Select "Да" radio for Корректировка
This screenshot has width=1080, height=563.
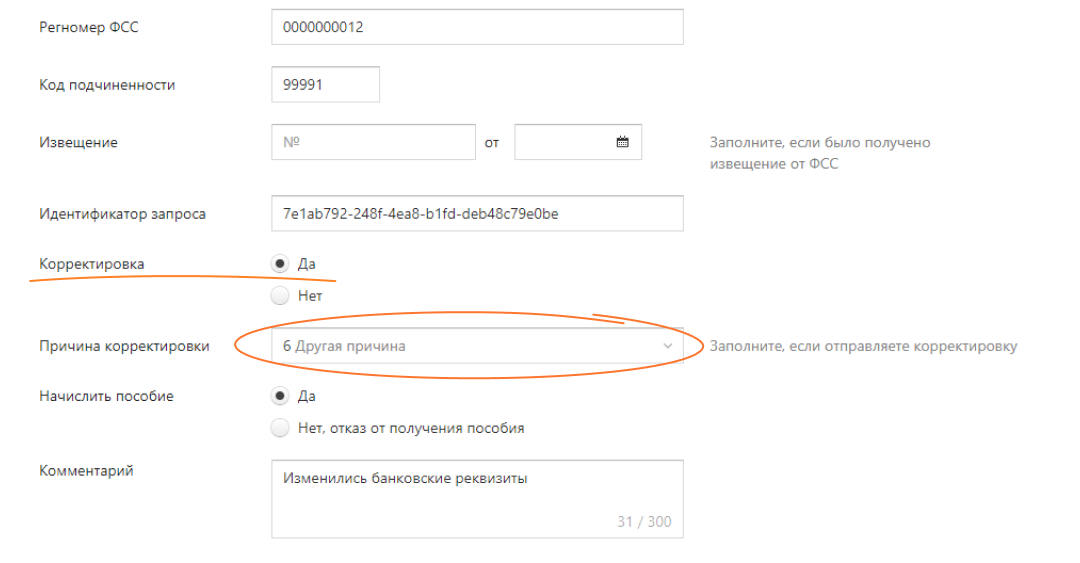[280, 264]
